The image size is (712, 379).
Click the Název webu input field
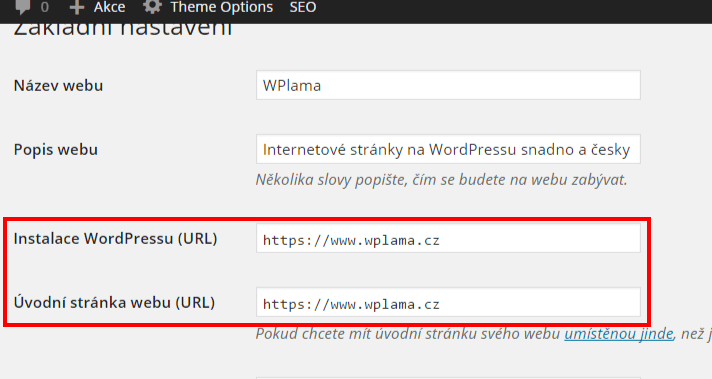448,85
